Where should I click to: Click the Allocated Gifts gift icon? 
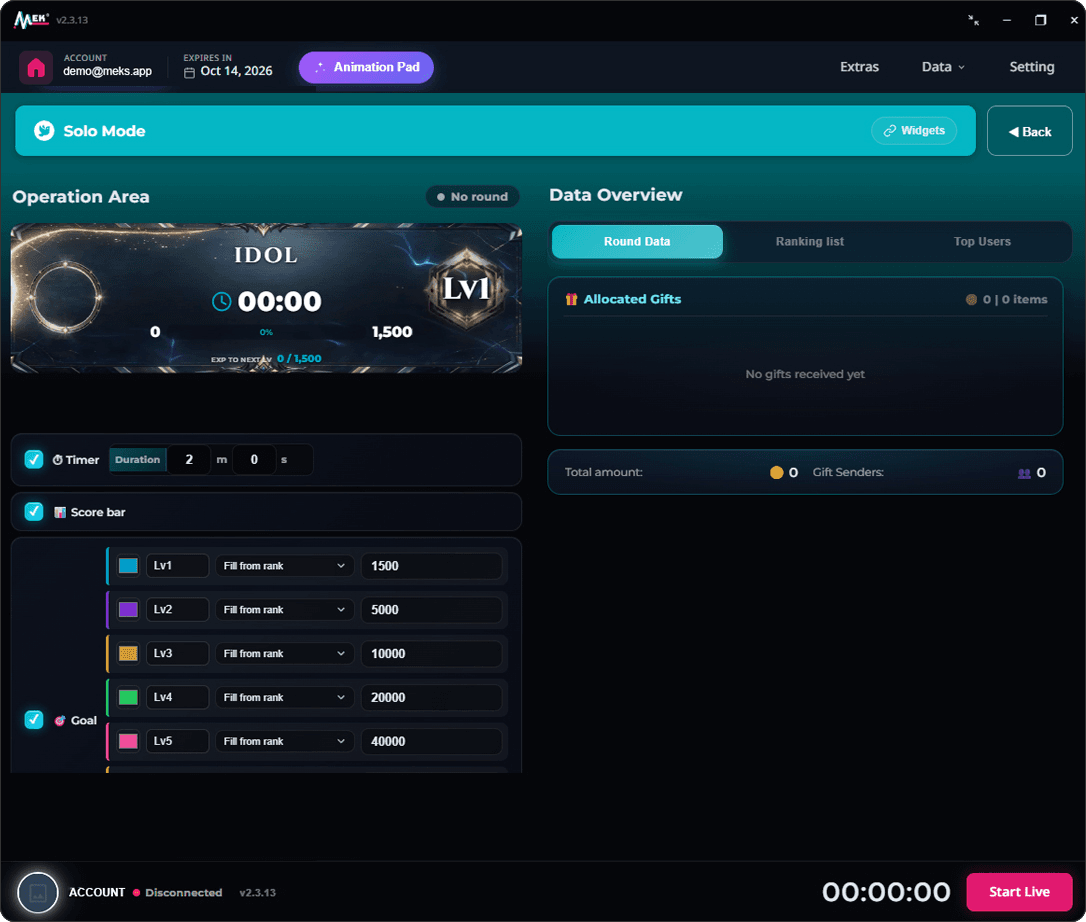click(x=571, y=299)
